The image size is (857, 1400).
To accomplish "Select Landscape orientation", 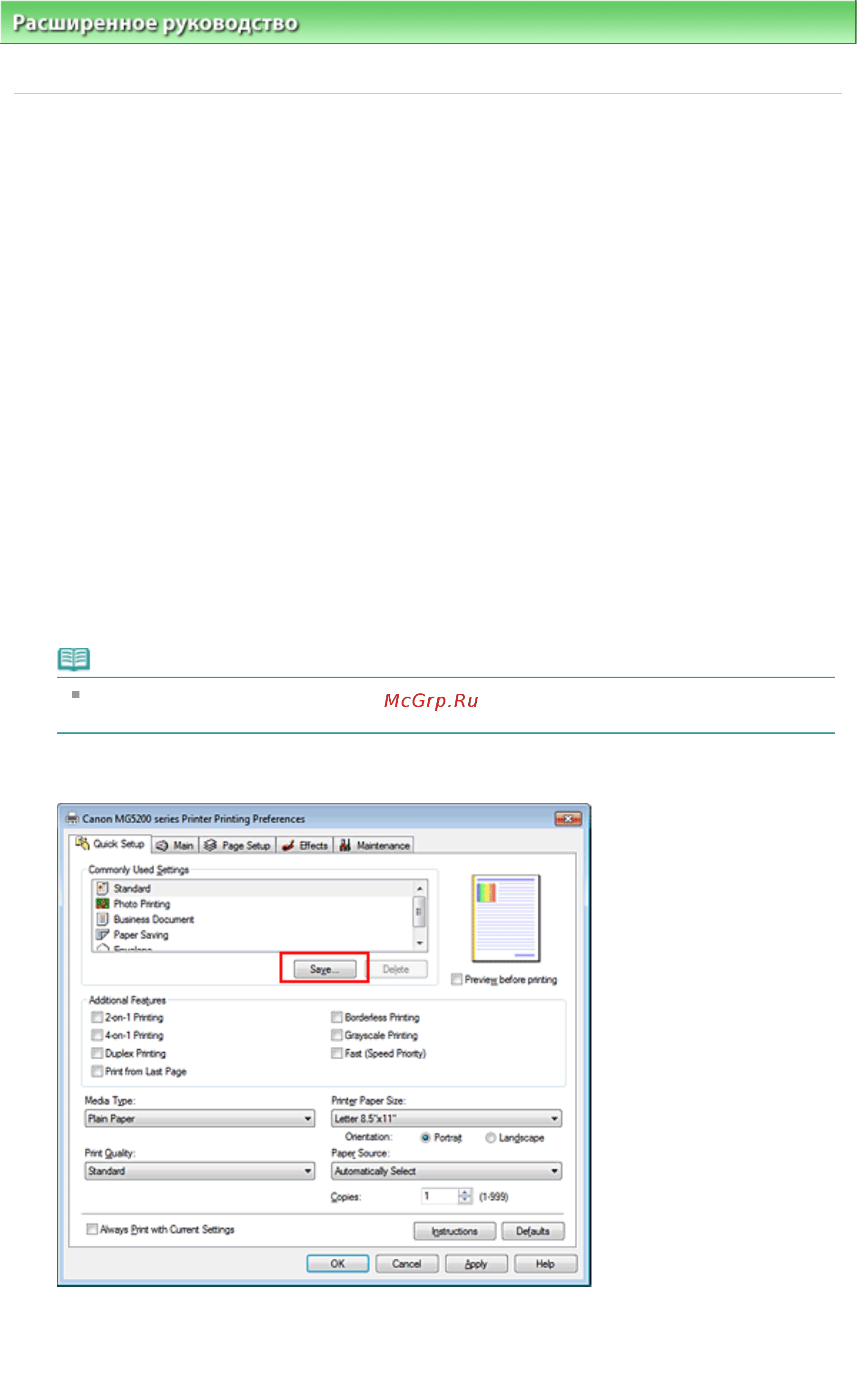I will (491, 1138).
